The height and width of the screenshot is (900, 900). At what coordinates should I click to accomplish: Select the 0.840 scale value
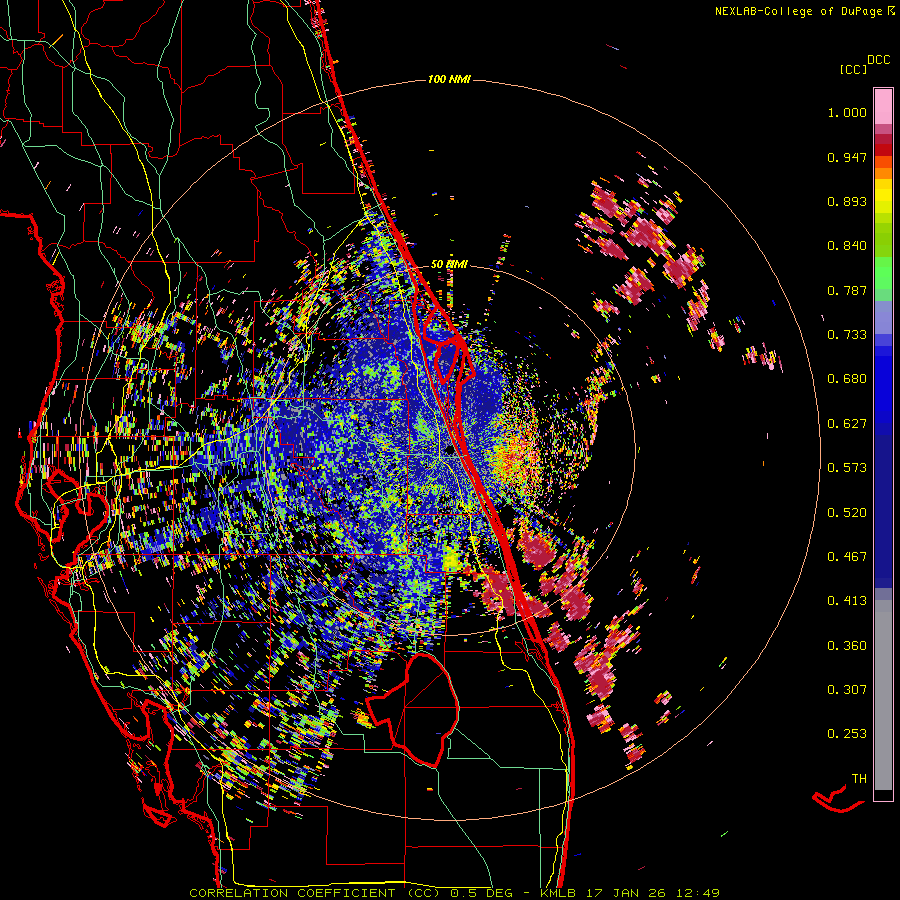[x=847, y=246]
